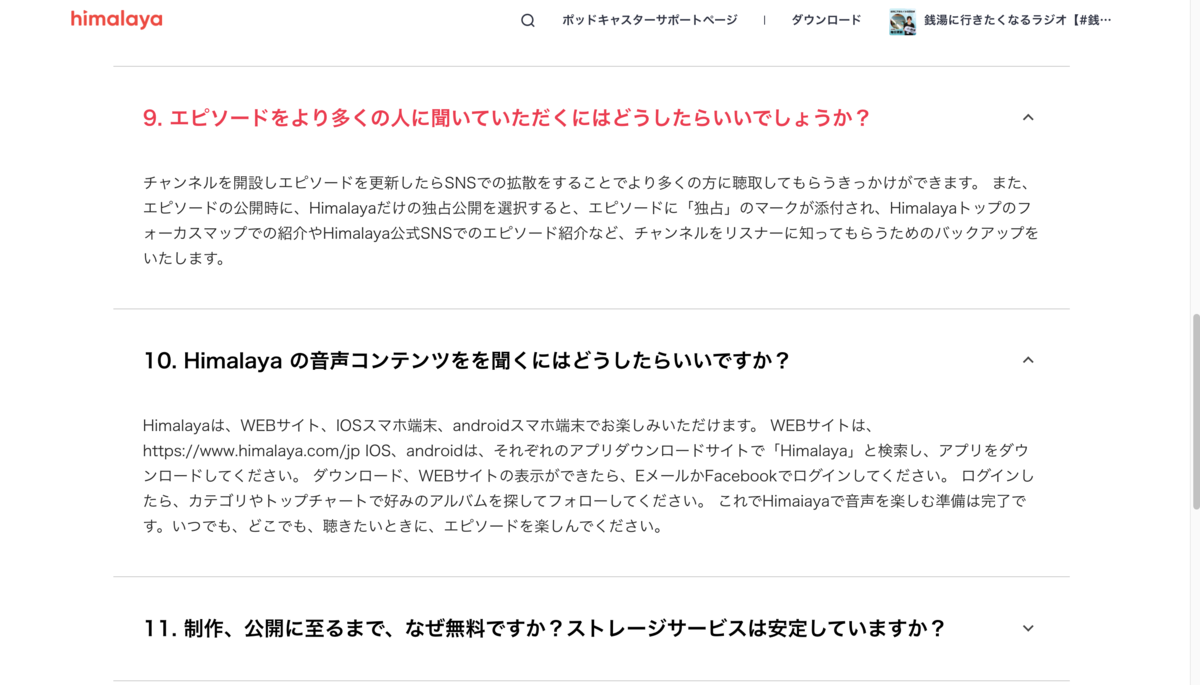
Task: Toggle question 9 heading about listeners
Action: (505, 117)
